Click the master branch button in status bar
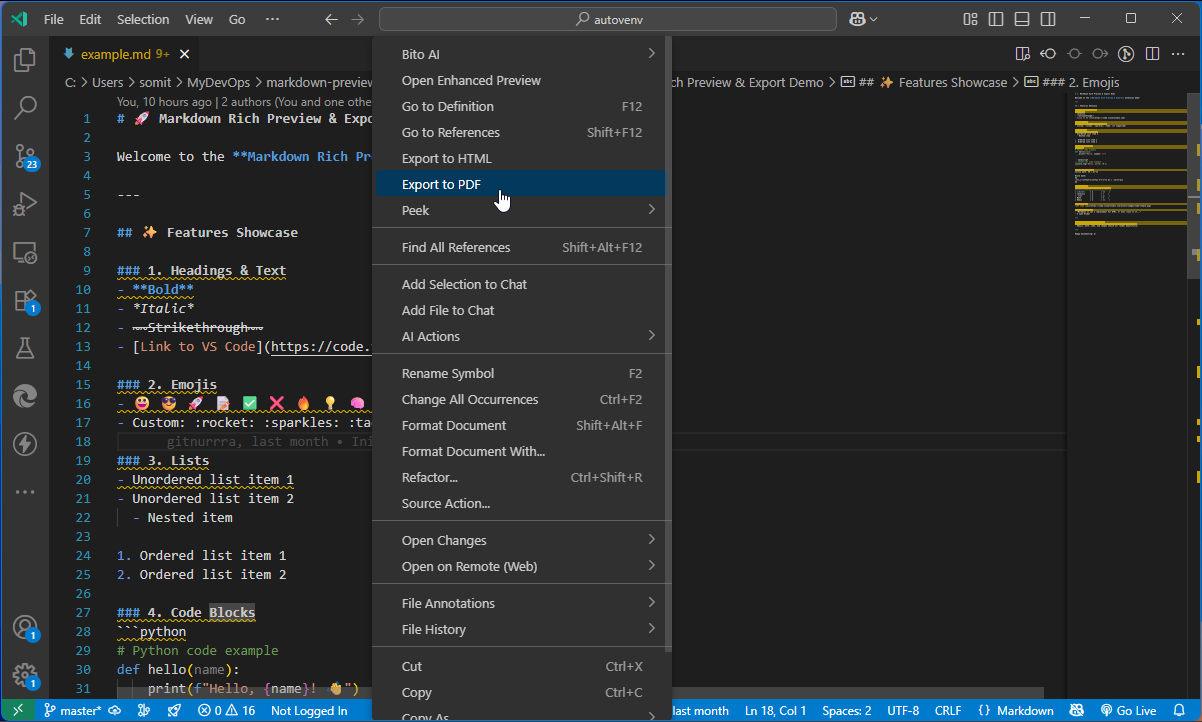Screen dimensions: 1202x722 click(x=72, y=711)
